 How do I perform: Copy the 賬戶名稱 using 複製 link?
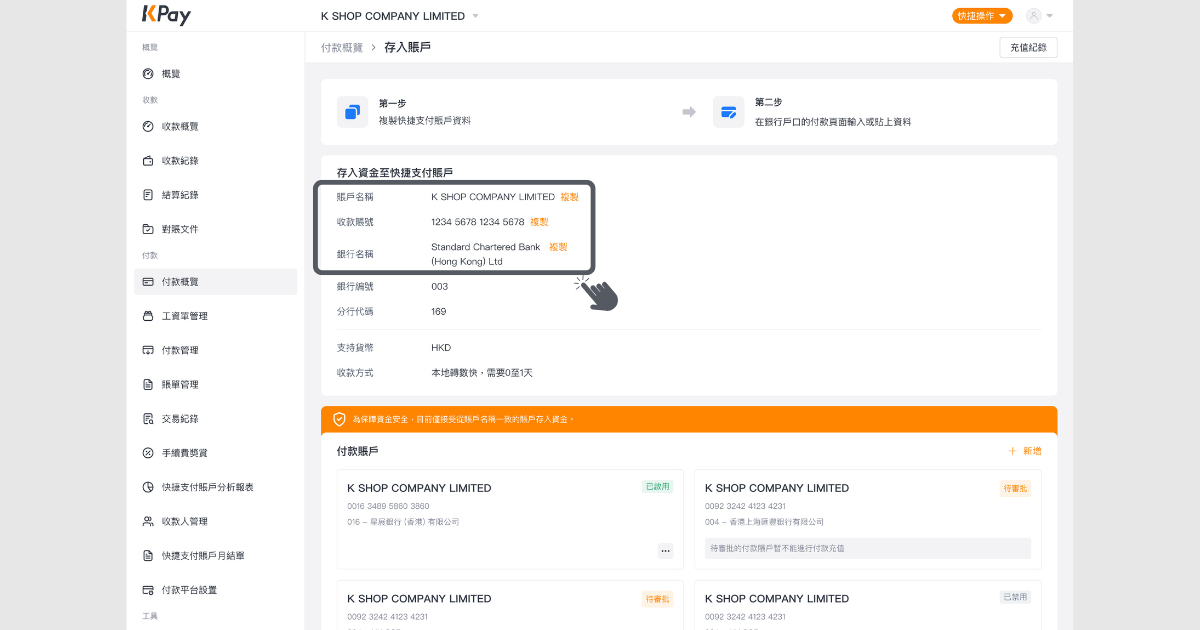click(569, 197)
